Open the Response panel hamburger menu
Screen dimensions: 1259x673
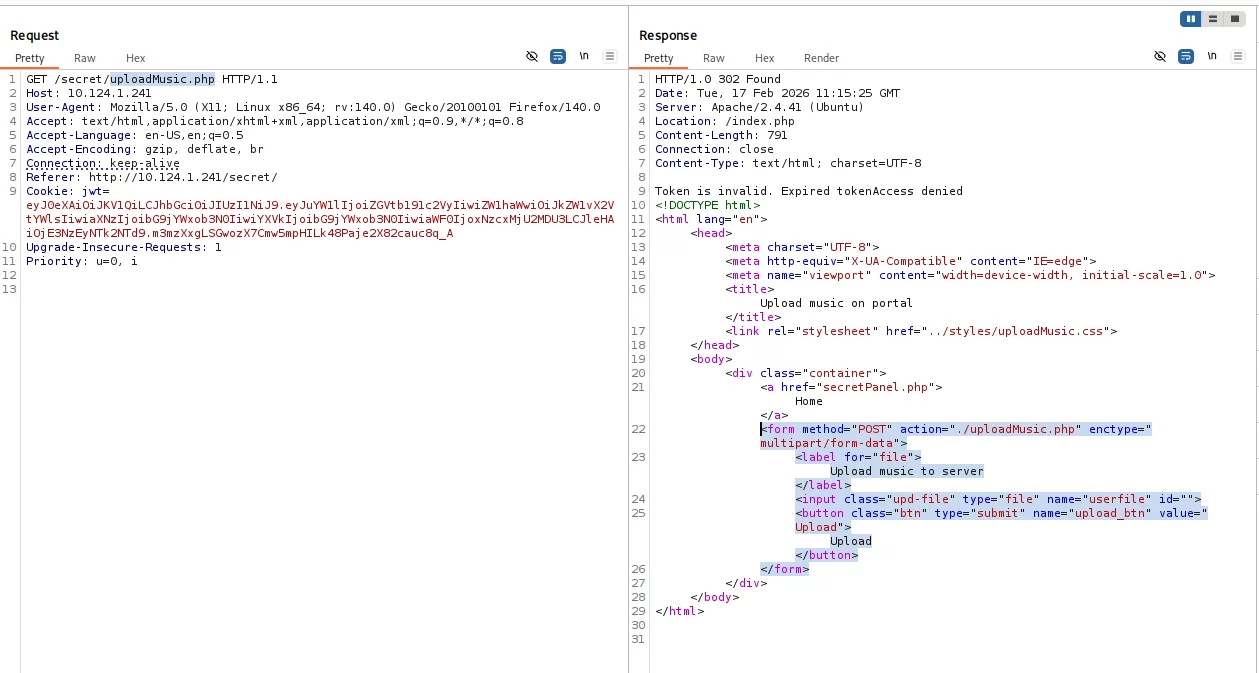click(1238, 57)
